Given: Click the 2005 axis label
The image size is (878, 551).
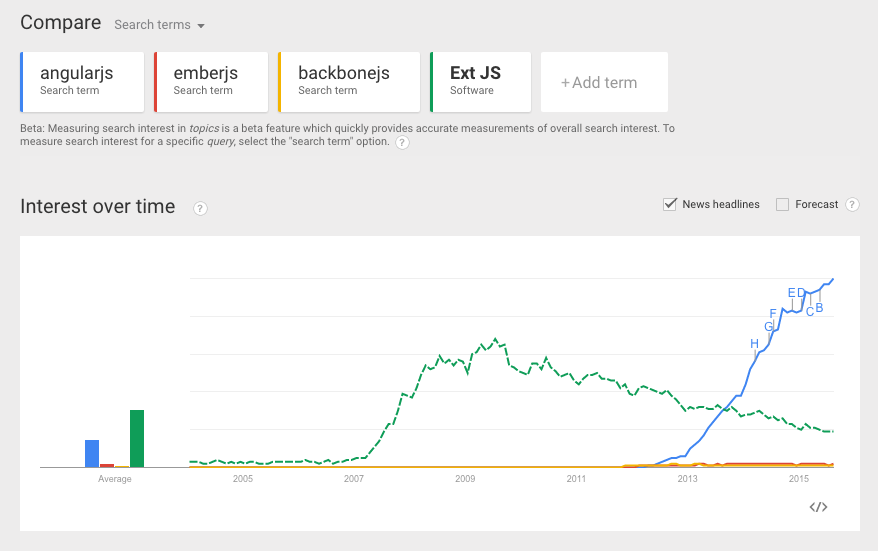Looking at the screenshot, I should pos(242,479).
